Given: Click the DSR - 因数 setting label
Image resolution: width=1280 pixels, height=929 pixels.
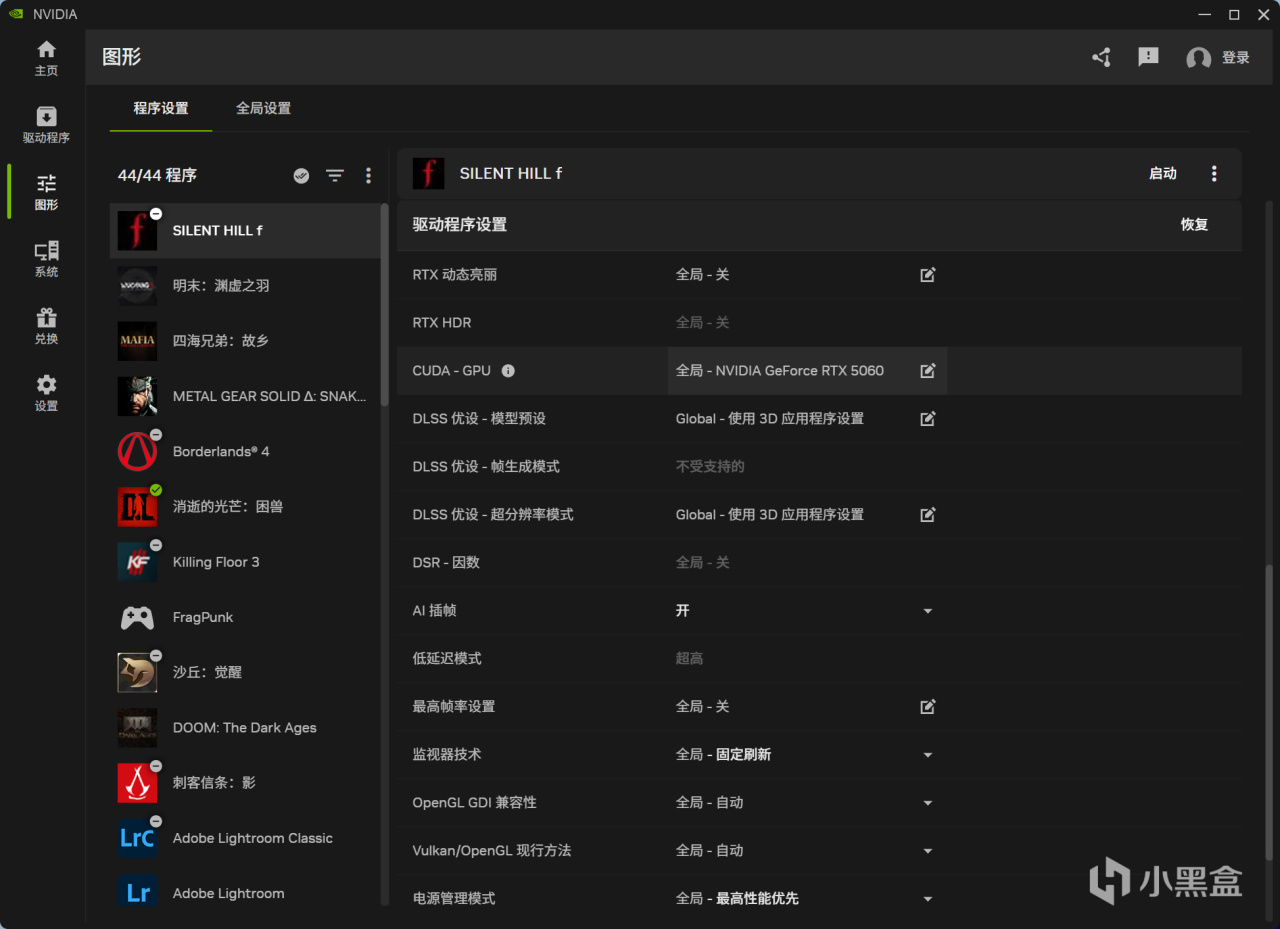Looking at the screenshot, I should coord(446,563).
